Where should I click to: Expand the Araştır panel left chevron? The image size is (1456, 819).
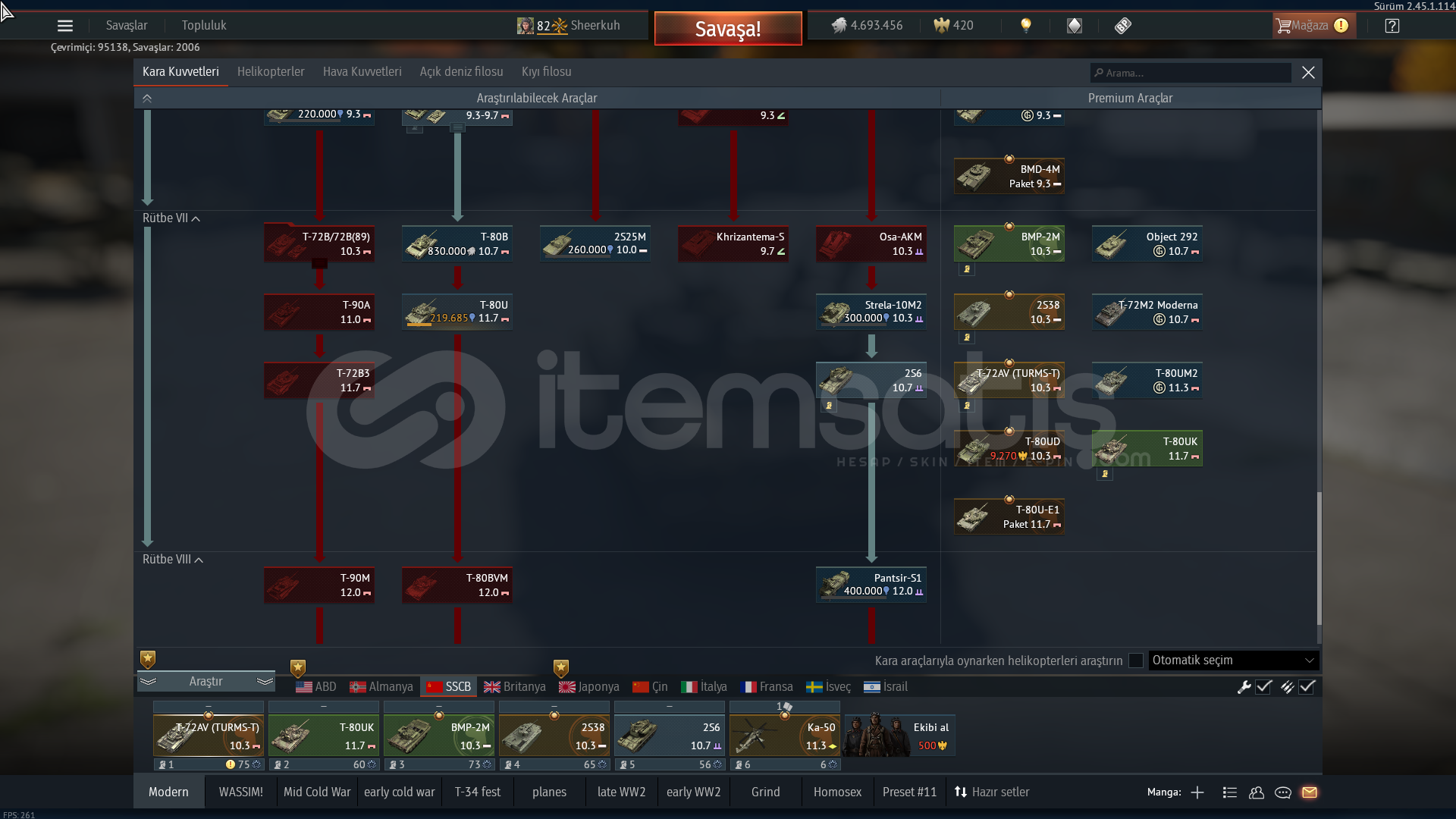[x=148, y=682]
